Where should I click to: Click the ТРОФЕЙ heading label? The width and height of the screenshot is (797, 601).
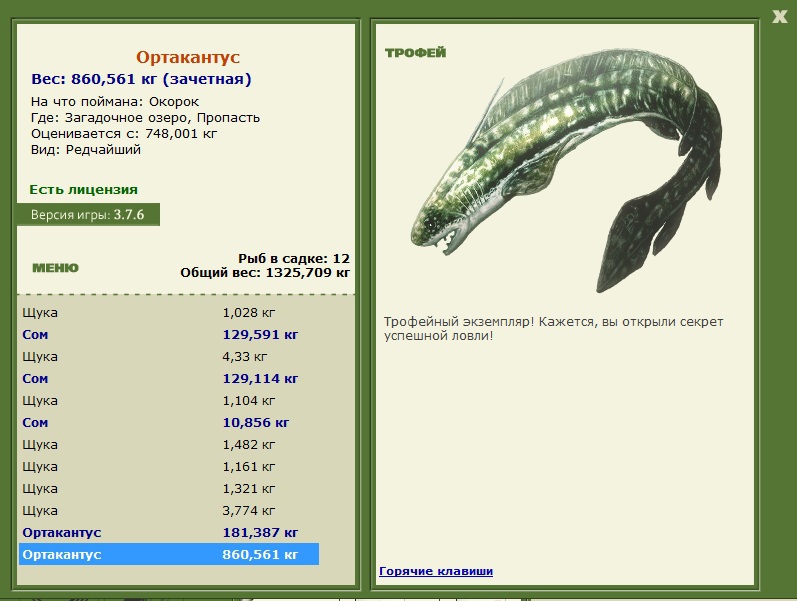click(415, 52)
